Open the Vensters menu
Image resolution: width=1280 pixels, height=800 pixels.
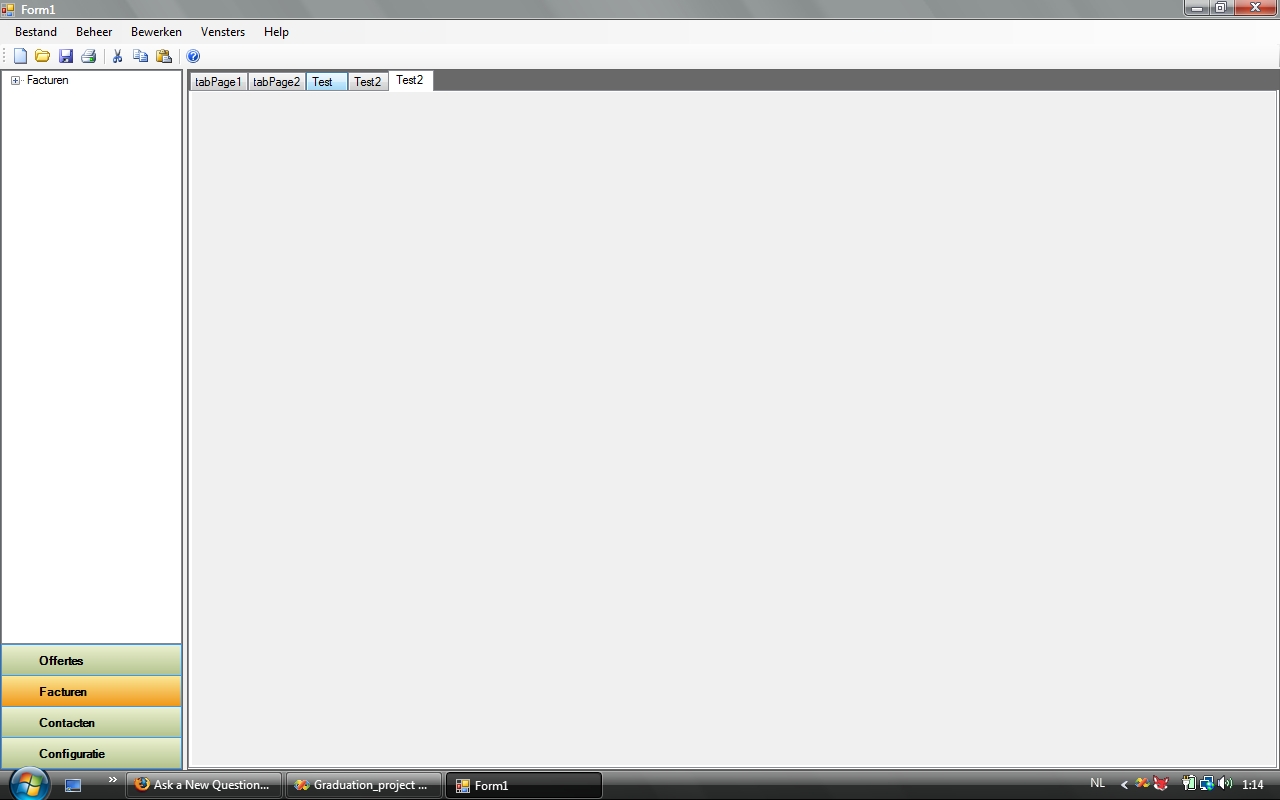coord(222,31)
